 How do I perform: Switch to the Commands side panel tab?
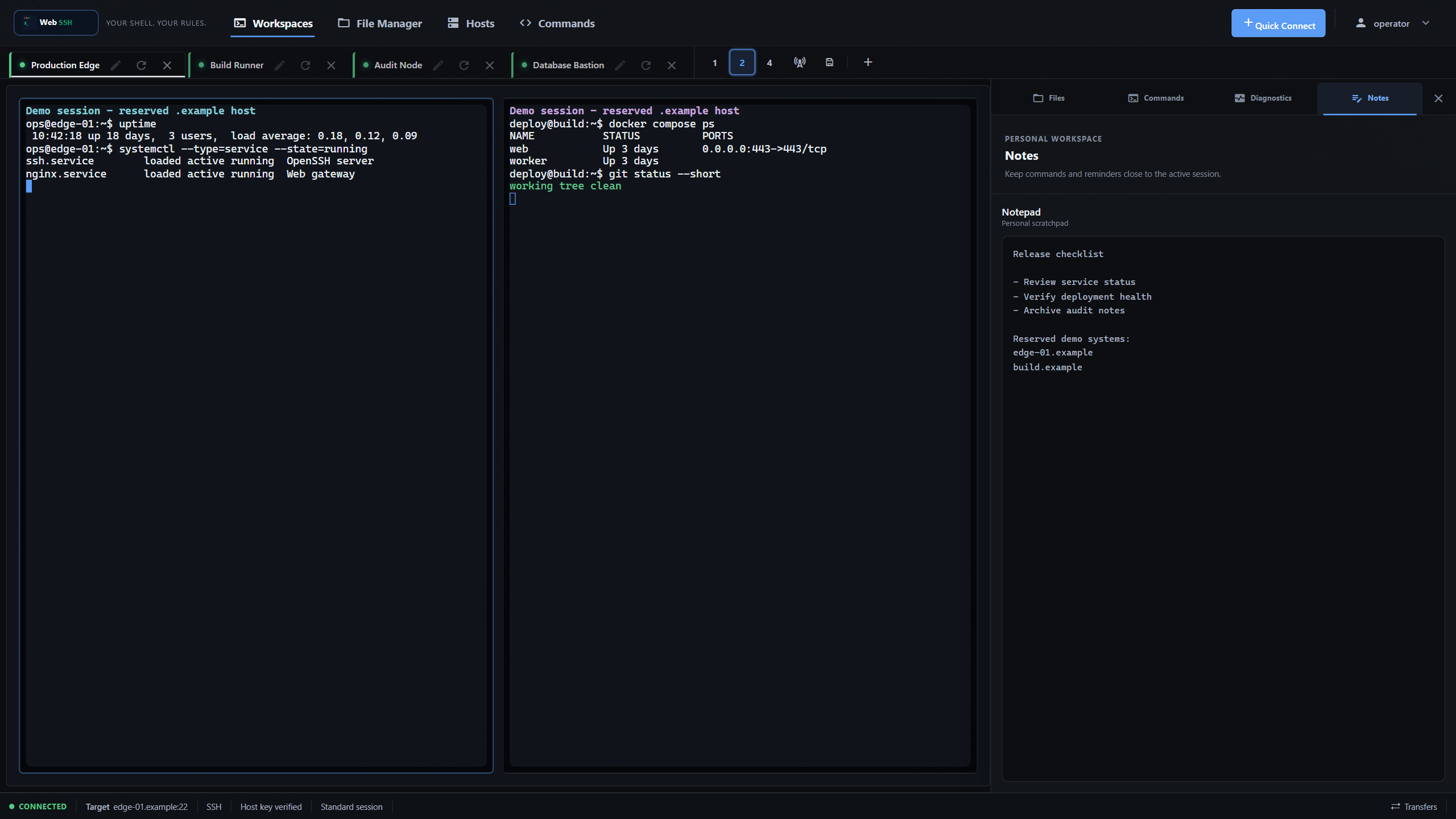1156,98
